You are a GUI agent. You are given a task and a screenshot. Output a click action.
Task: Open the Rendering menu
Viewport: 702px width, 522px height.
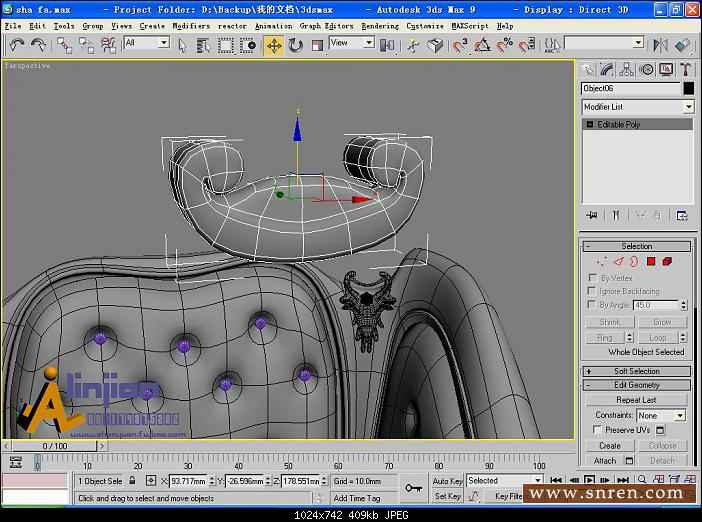click(380, 26)
